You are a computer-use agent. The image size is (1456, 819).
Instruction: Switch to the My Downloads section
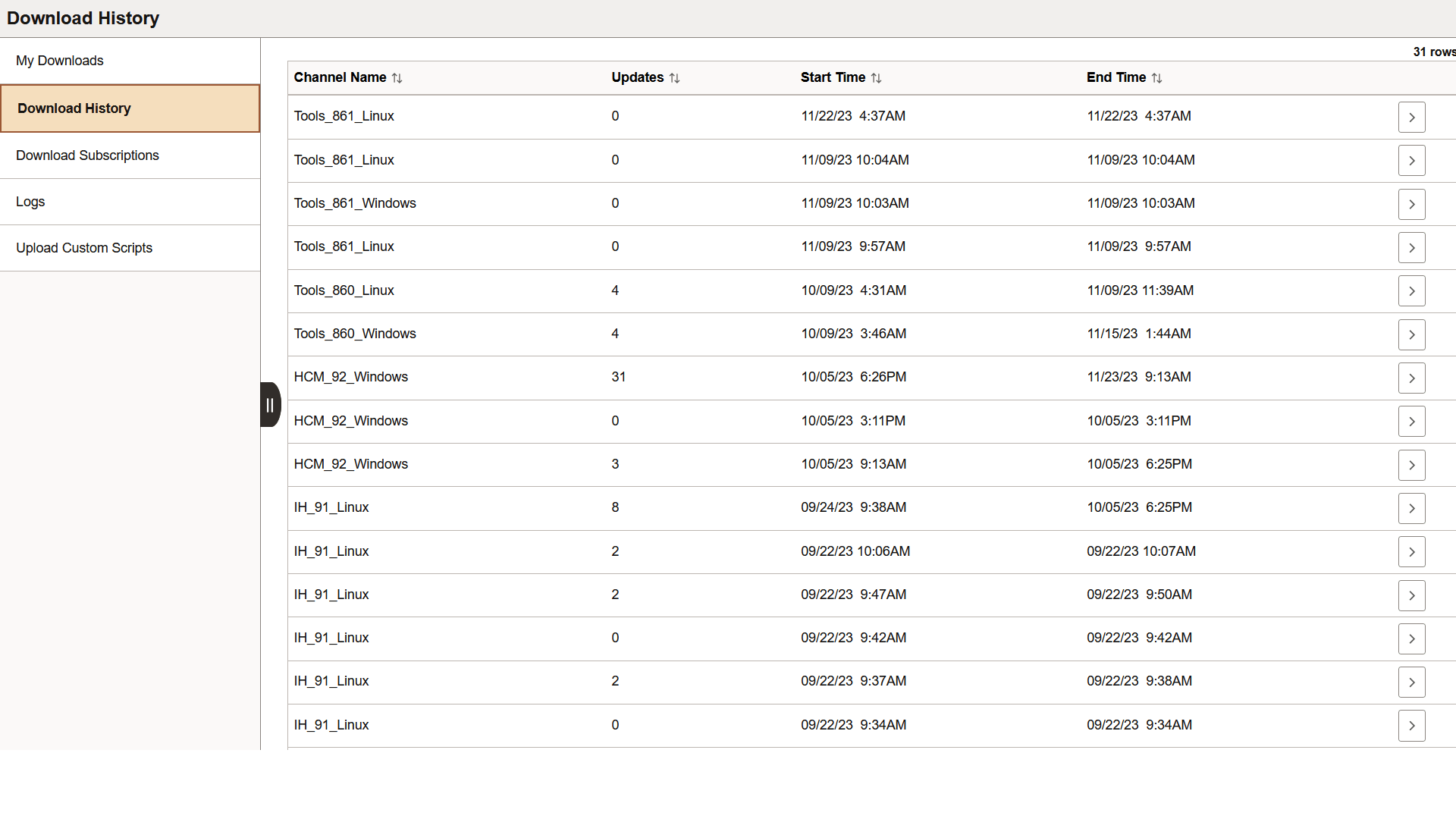tap(59, 60)
